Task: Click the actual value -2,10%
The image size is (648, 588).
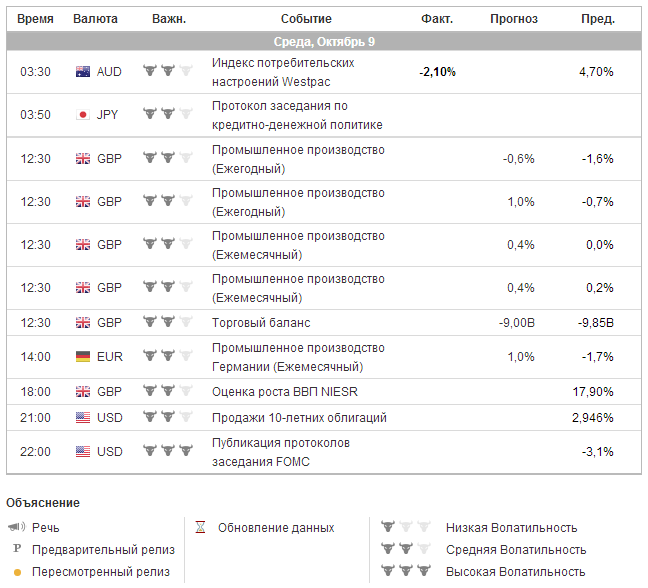Action: 437,72
